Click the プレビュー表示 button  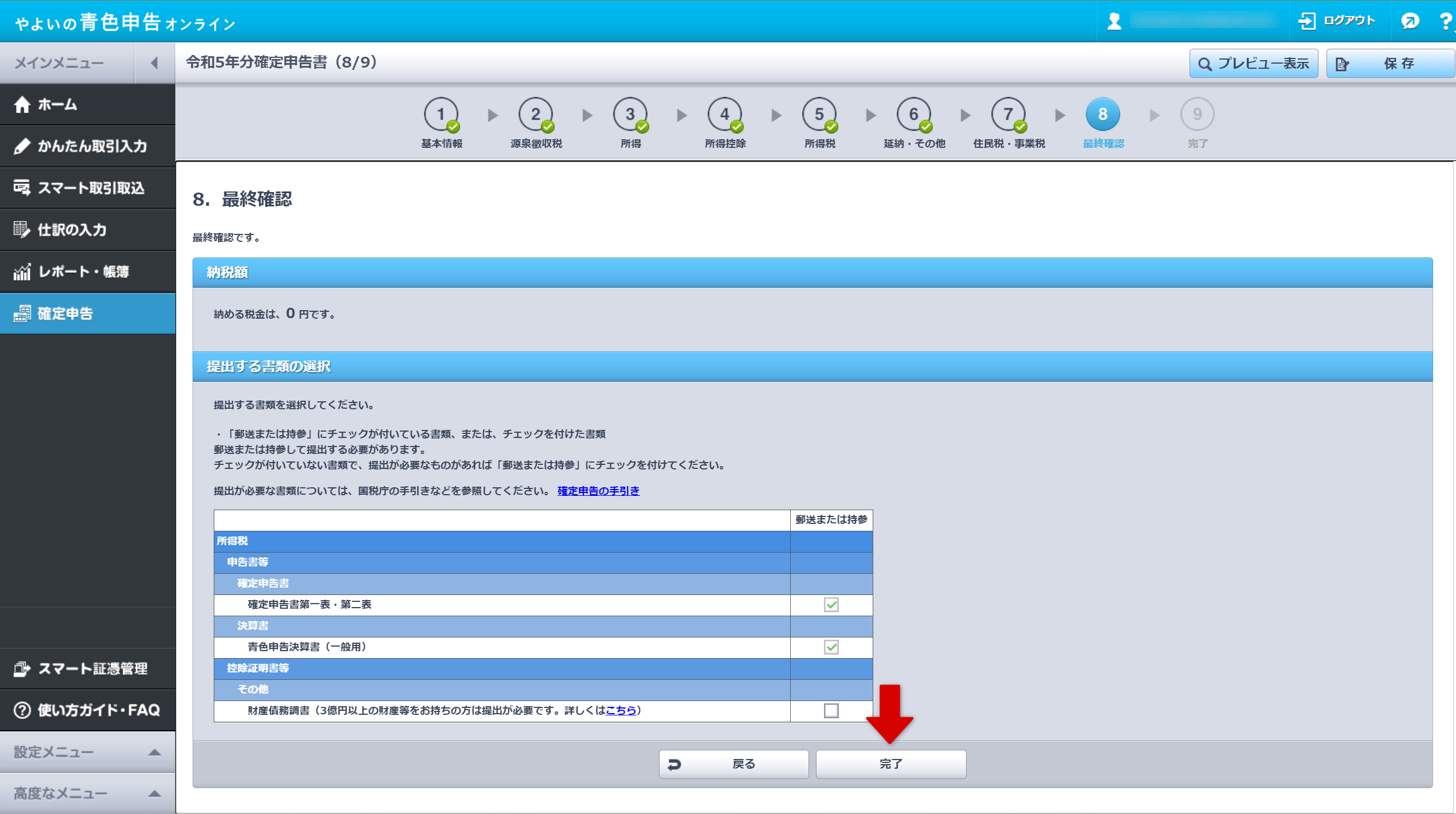(x=1253, y=64)
